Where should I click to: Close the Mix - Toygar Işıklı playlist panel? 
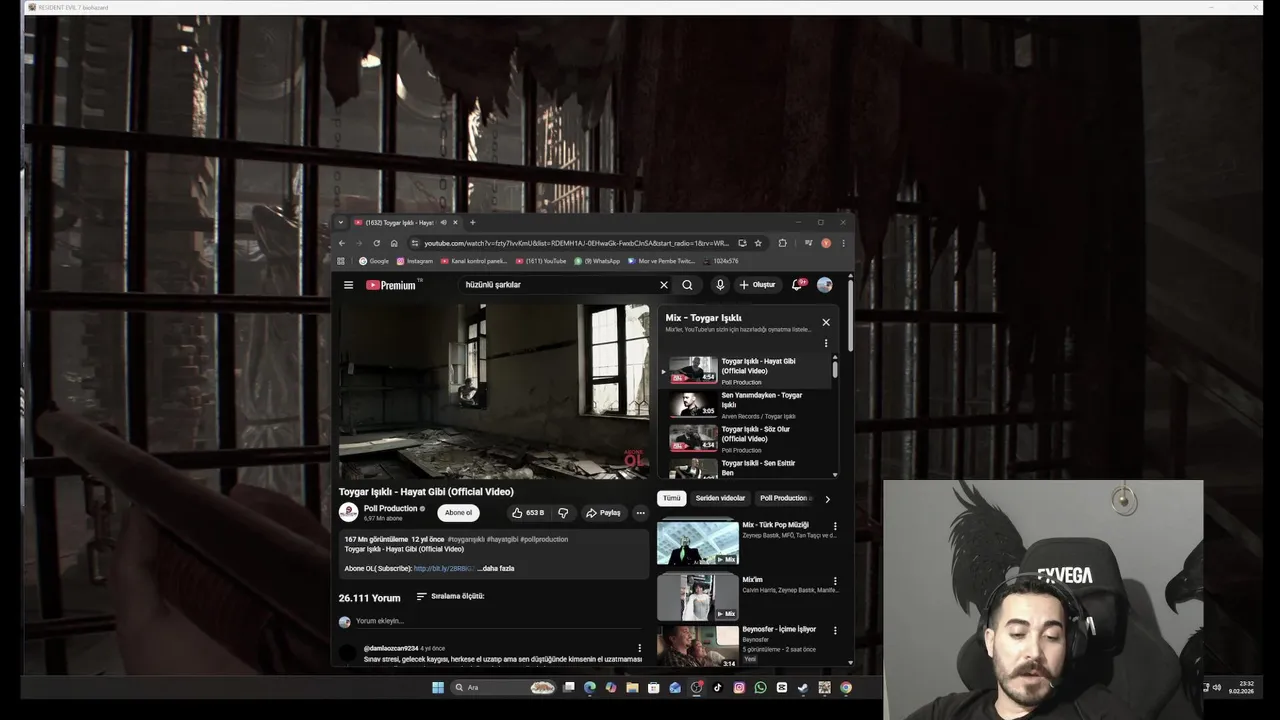pyautogui.click(x=826, y=322)
